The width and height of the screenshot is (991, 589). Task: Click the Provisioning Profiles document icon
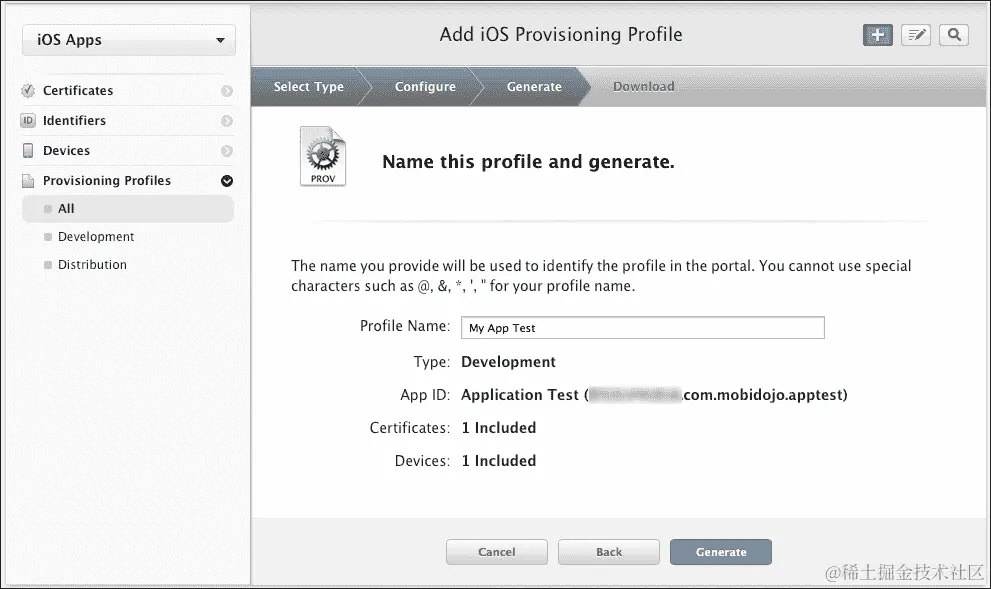tap(28, 181)
